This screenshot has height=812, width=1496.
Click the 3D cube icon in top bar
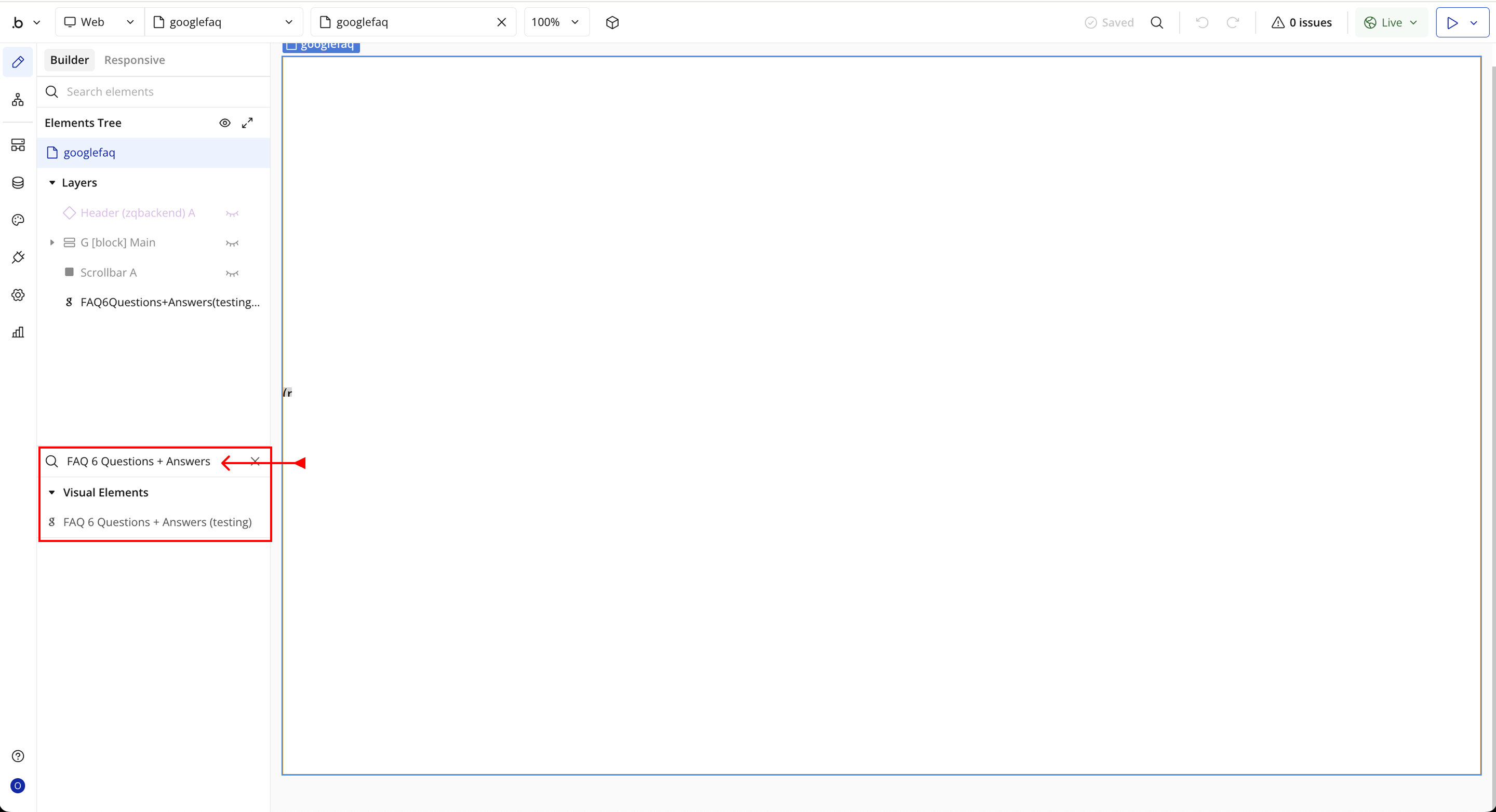click(x=612, y=22)
